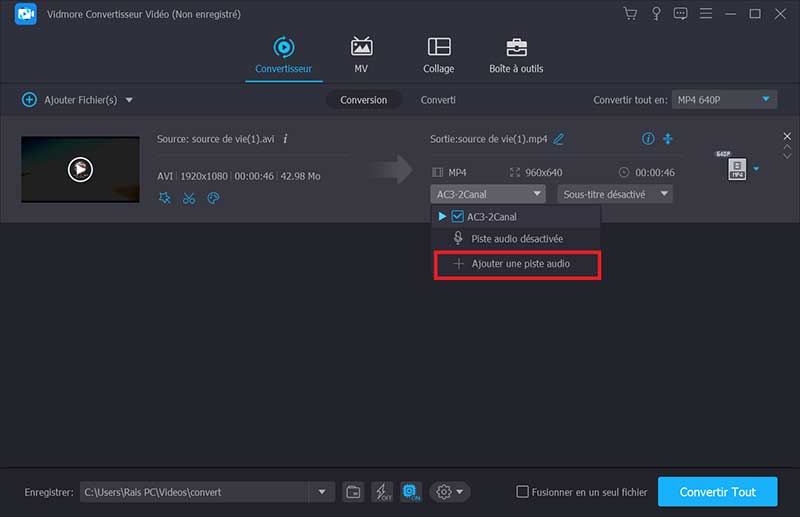Viewport: 800px width, 517px height.
Task: Open the feedback chat icon
Action: tap(680, 14)
